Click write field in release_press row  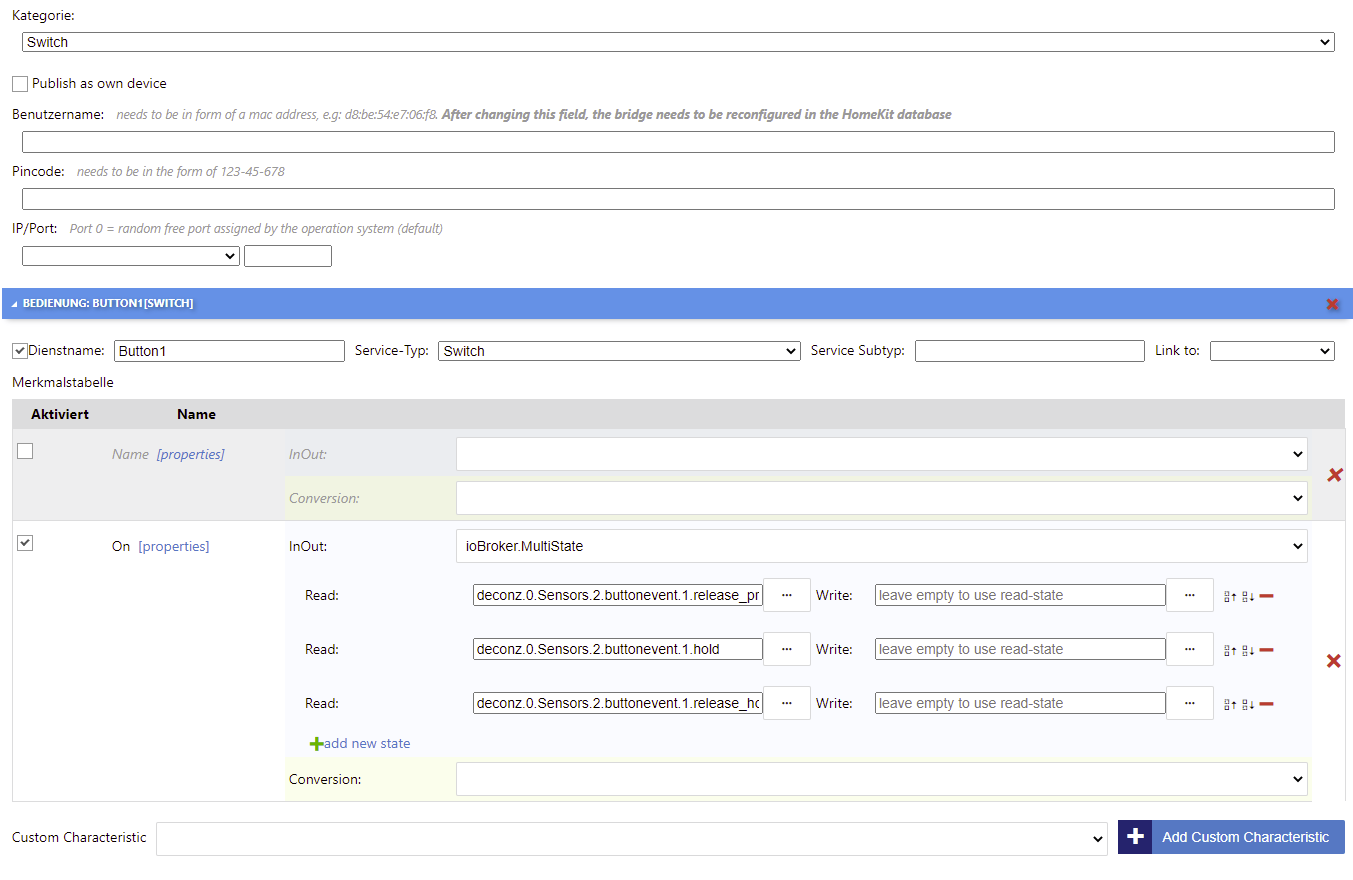(x=1020, y=595)
